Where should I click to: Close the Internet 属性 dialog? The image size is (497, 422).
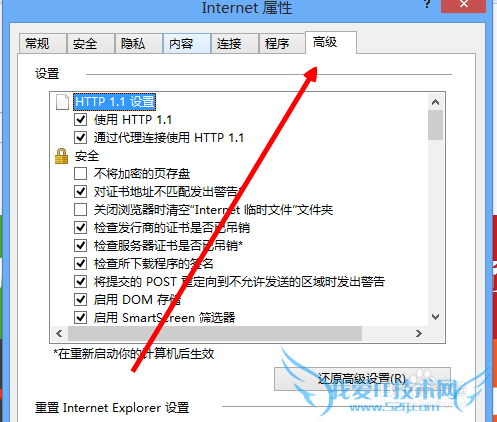coord(464,5)
